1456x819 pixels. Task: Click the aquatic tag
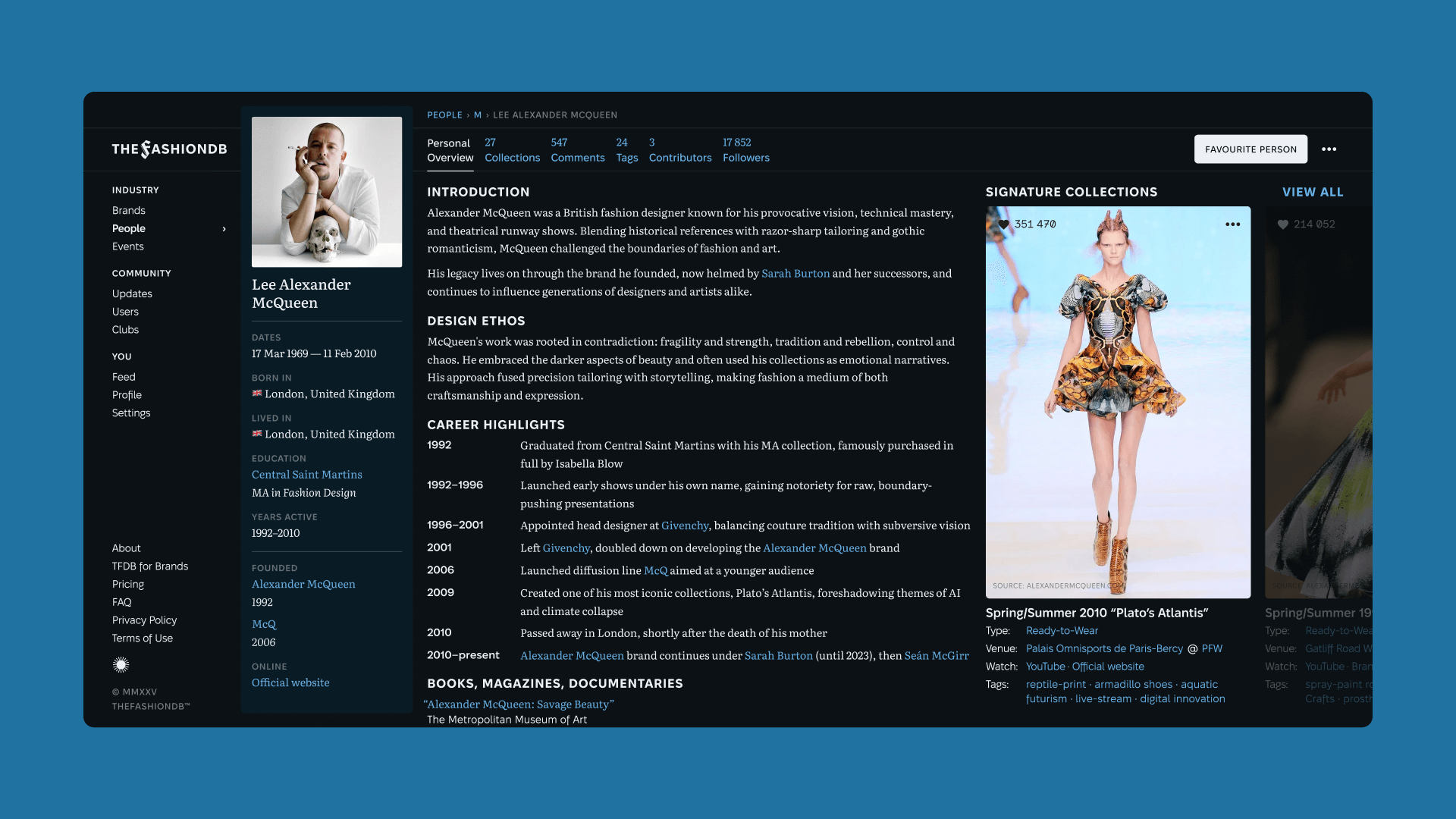[x=1199, y=685]
